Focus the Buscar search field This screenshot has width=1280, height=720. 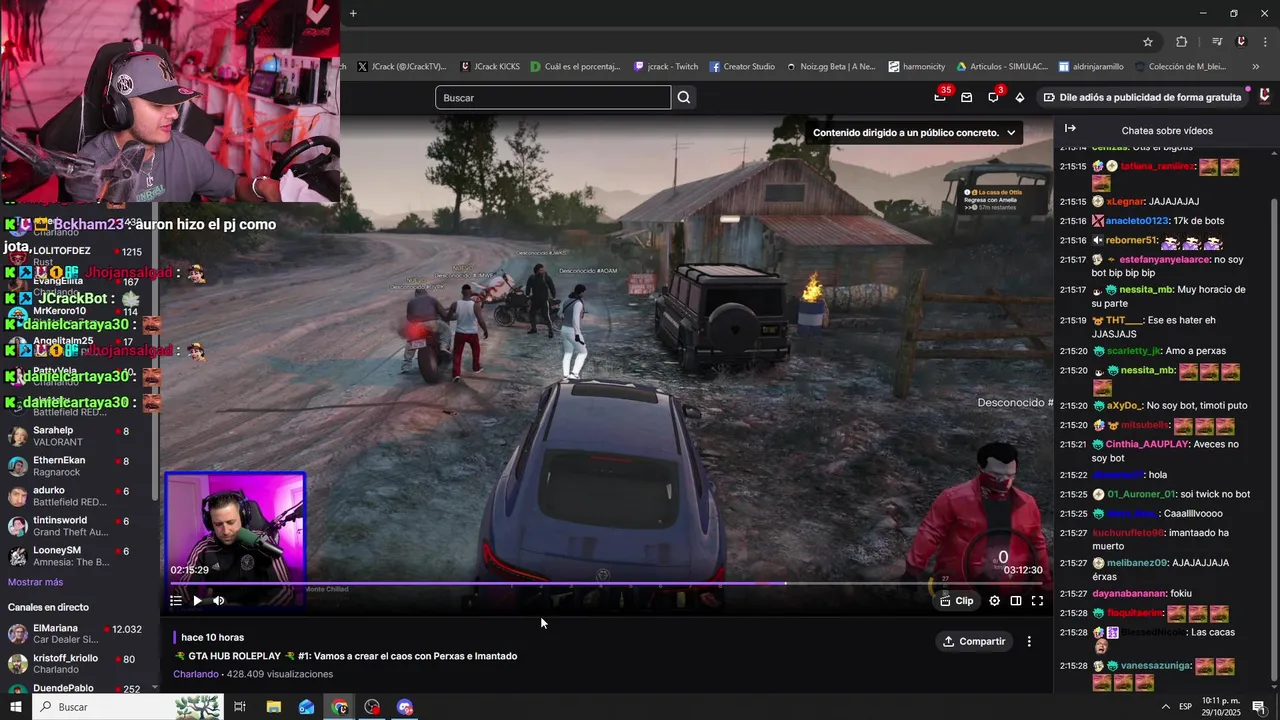(553, 98)
